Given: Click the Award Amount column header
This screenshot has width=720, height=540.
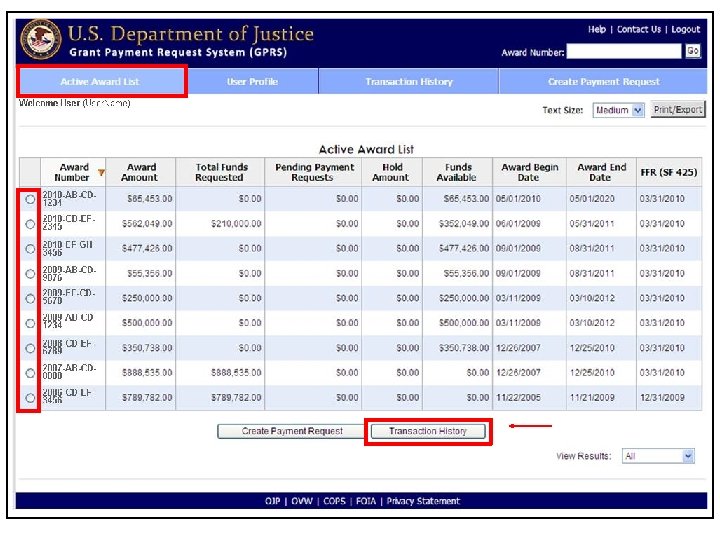Looking at the screenshot, I should point(141,172).
